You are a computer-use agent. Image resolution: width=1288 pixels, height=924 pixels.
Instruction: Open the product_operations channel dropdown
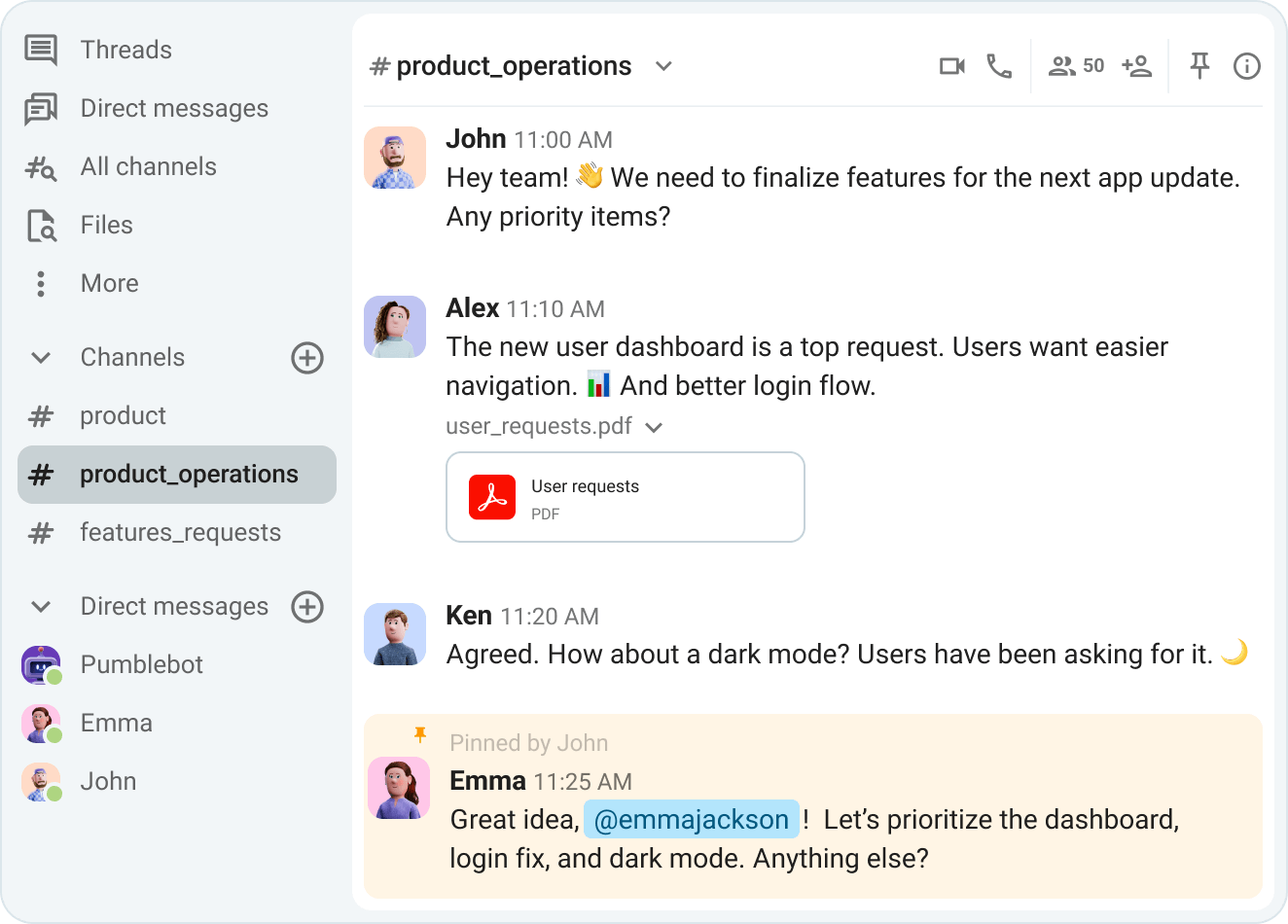[x=663, y=67]
